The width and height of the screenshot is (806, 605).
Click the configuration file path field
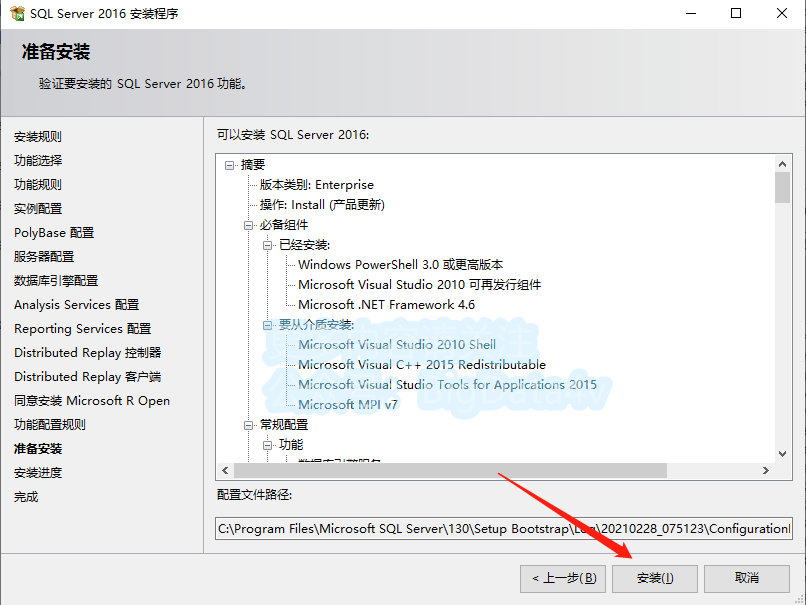point(504,528)
